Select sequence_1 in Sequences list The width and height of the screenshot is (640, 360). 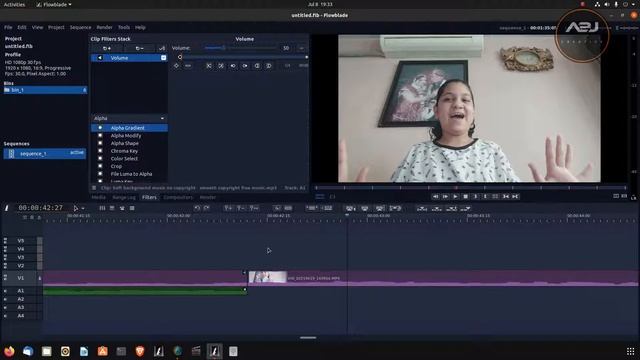point(45,153)
